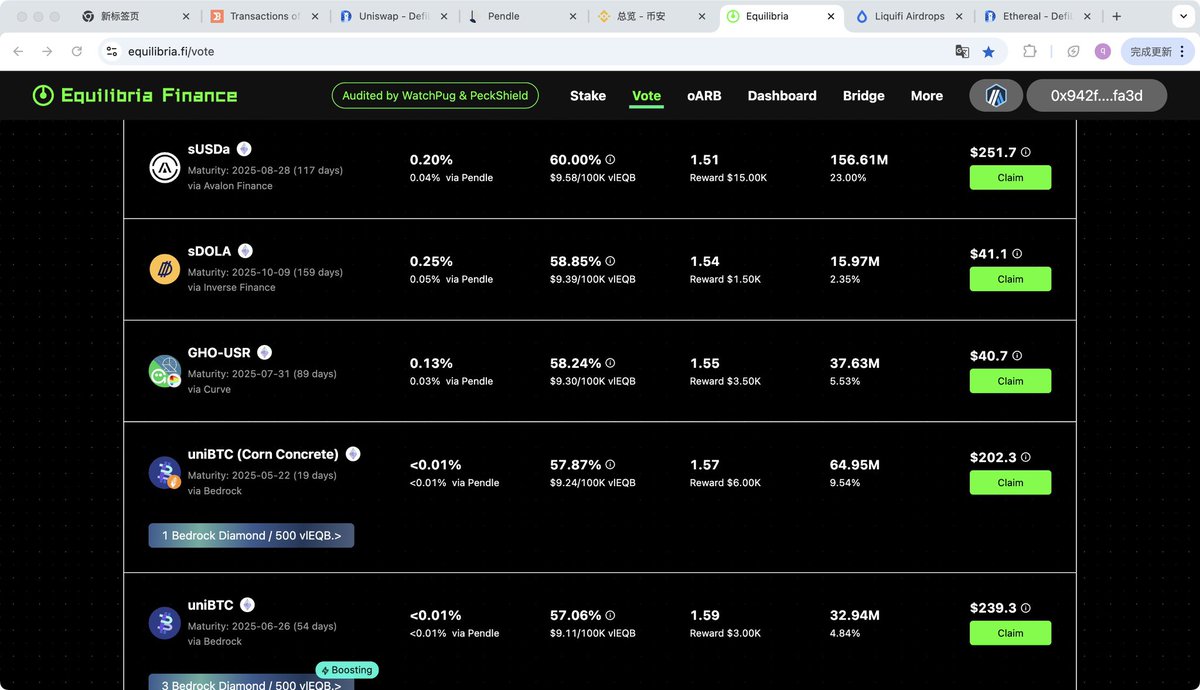This screenshot has width=1200, height=690.
Task: Select the Vote navigation item
Action: tap(647, 96)
